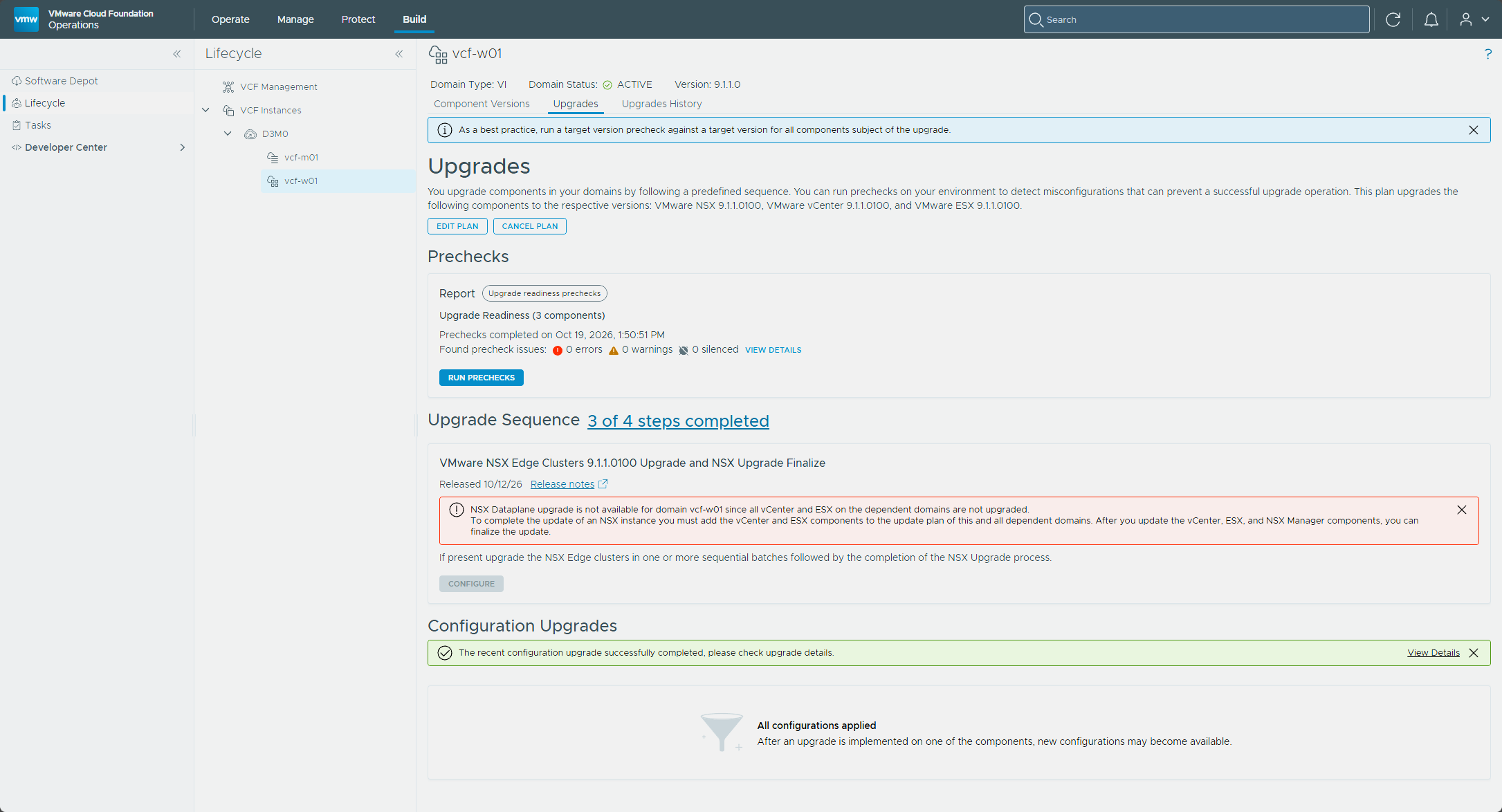Switch to Upgrades tab
This screenshot has height=812, width=1502.
coord(576,104)
